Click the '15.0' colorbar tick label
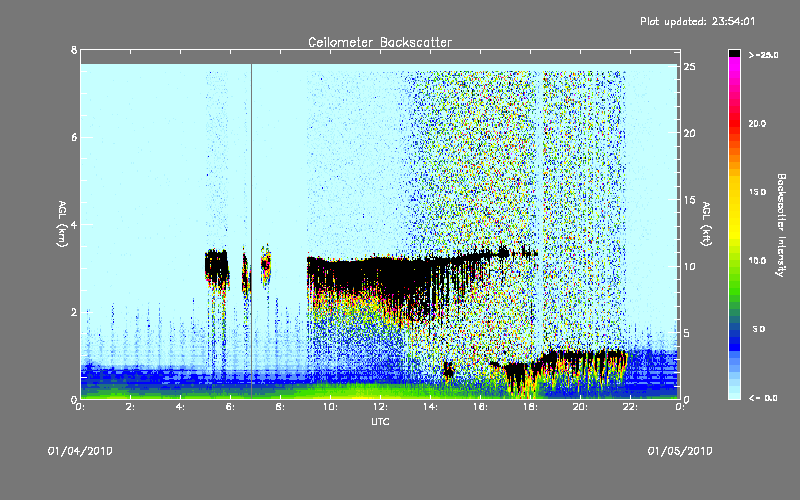The height and width of the screenshot is (500, 800). (x=757, y=192)
